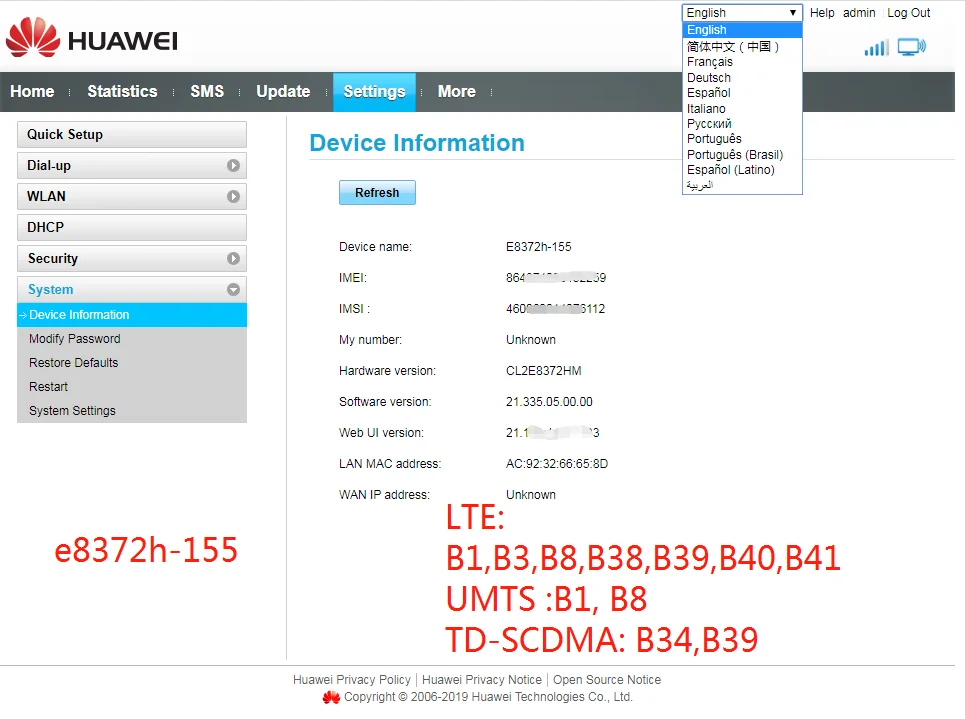Click the Refresh button
Image resolution: width=965 pixels, height=719 pixels.
[377, 193]
